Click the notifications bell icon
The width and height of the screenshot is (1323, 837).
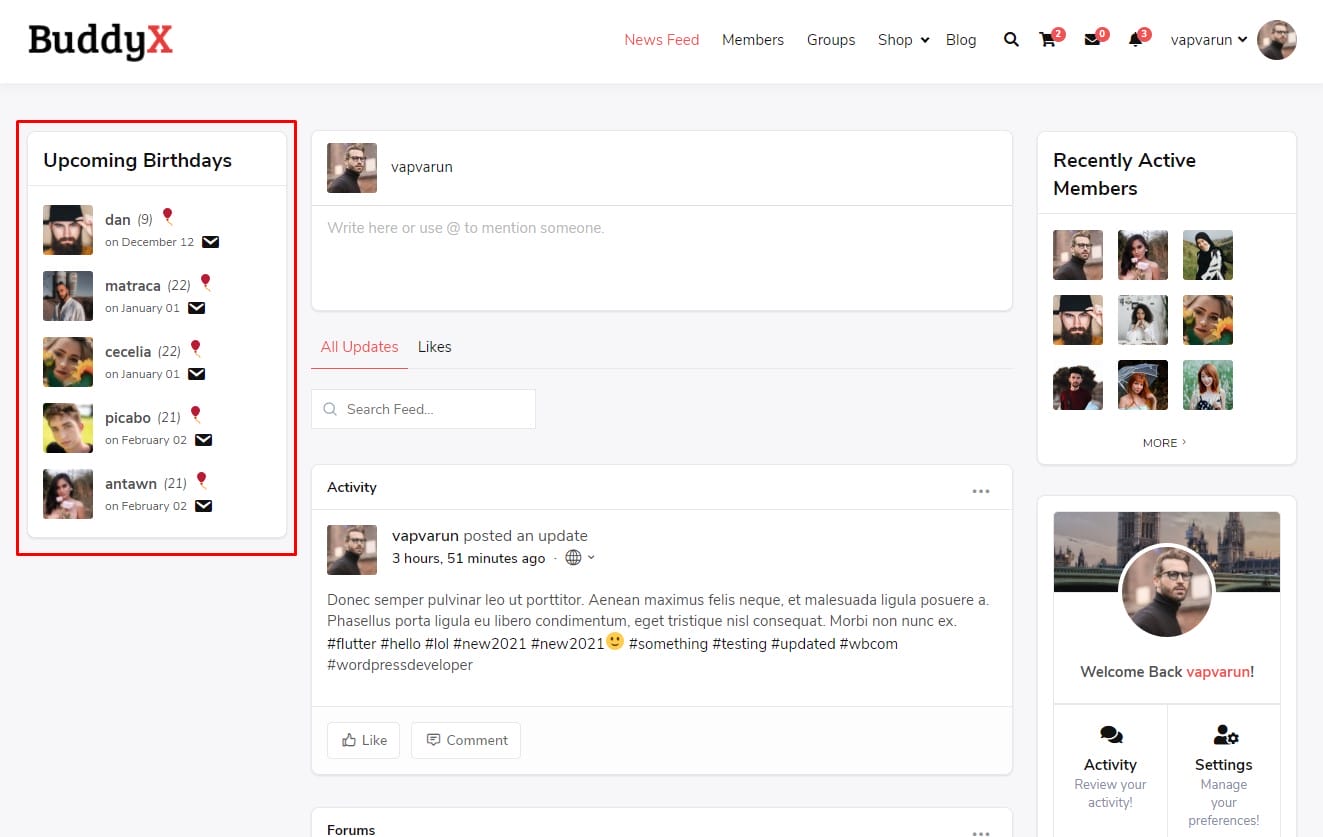[x=1135, y=40]
